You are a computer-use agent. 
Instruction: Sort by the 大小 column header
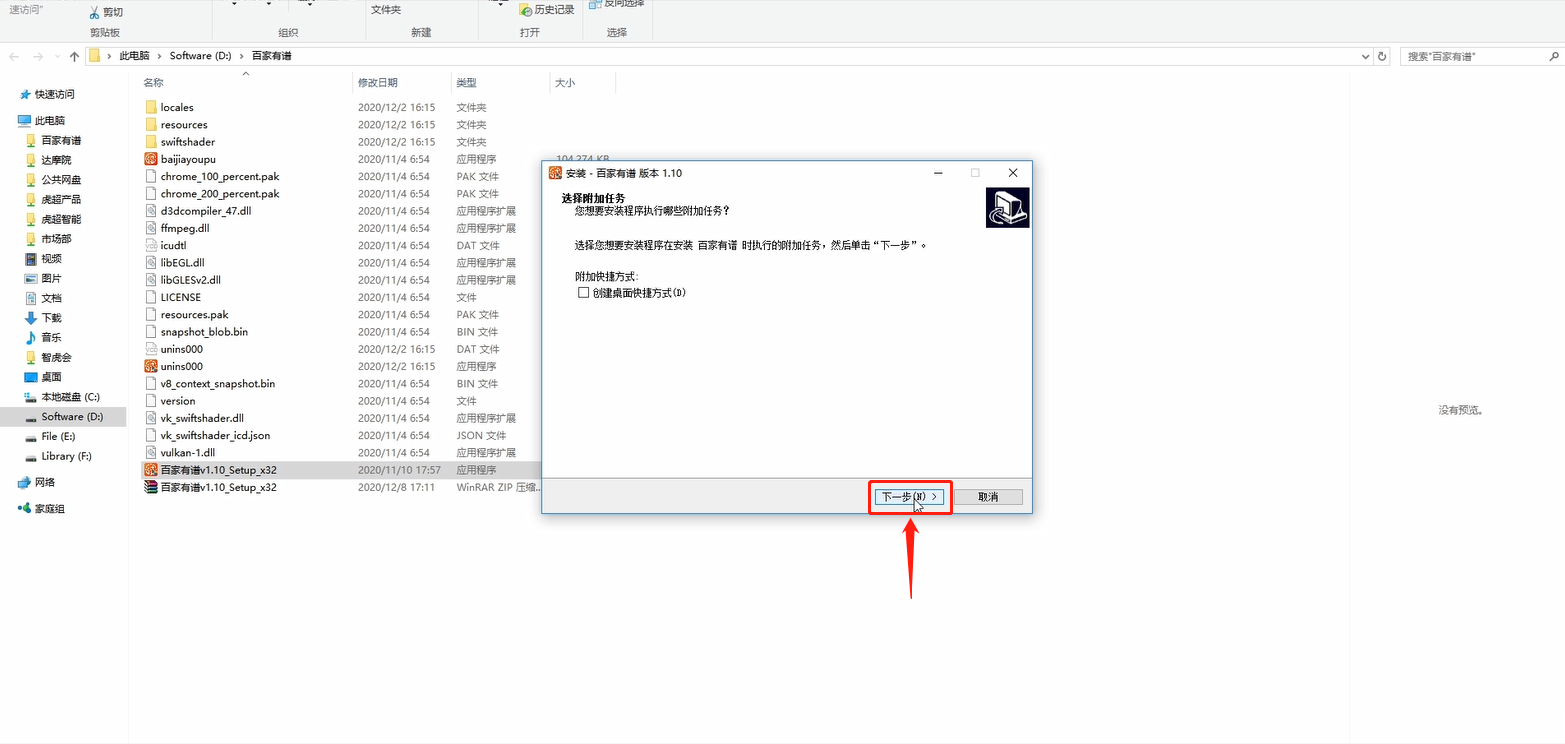tap(565, 83)
